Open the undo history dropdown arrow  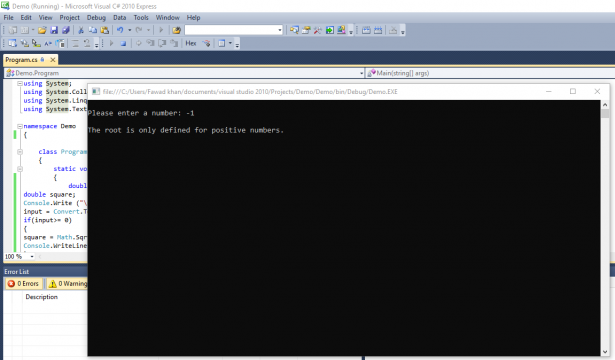pos(129,30)
